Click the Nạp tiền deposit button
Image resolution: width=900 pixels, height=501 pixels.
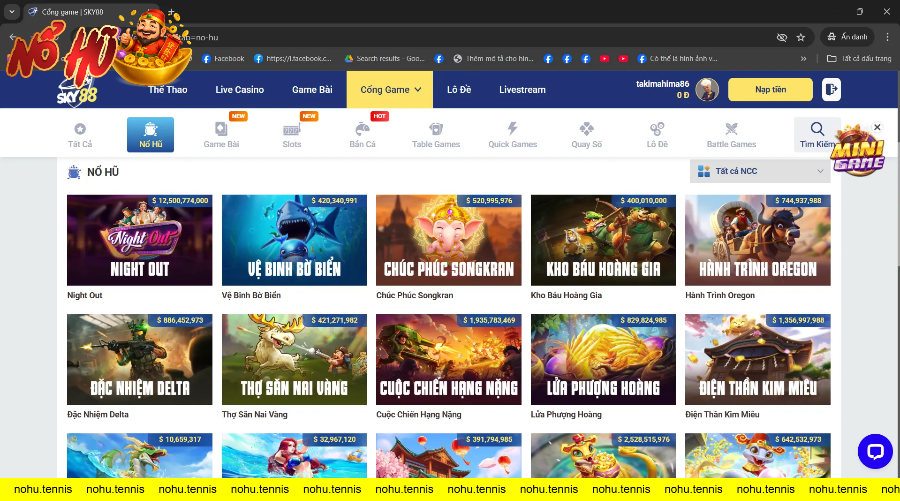tap(770, 90)
